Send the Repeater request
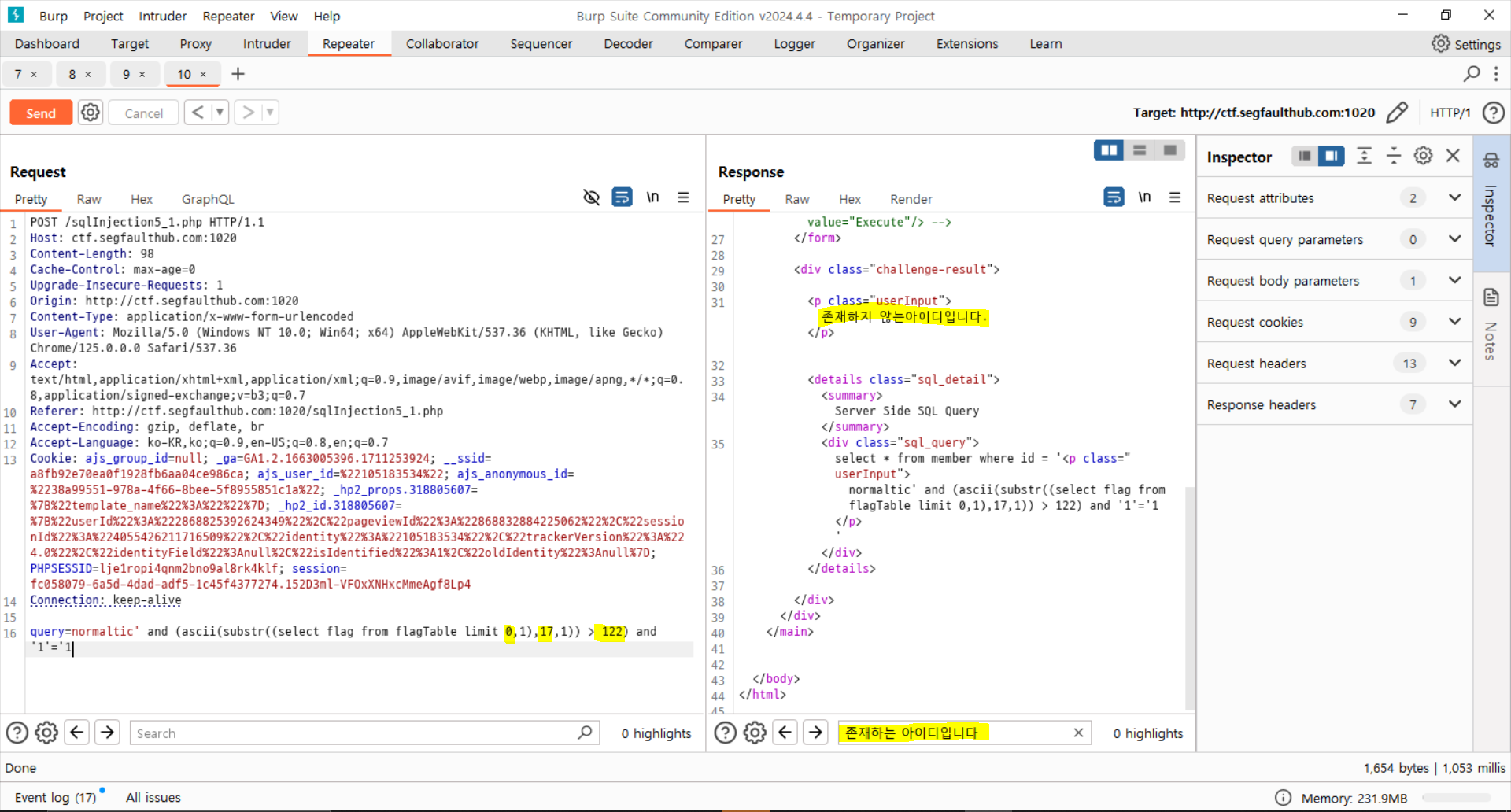The height and width of the screenshot is (812, 1511). pyautogui.click(x=41, y=113)
